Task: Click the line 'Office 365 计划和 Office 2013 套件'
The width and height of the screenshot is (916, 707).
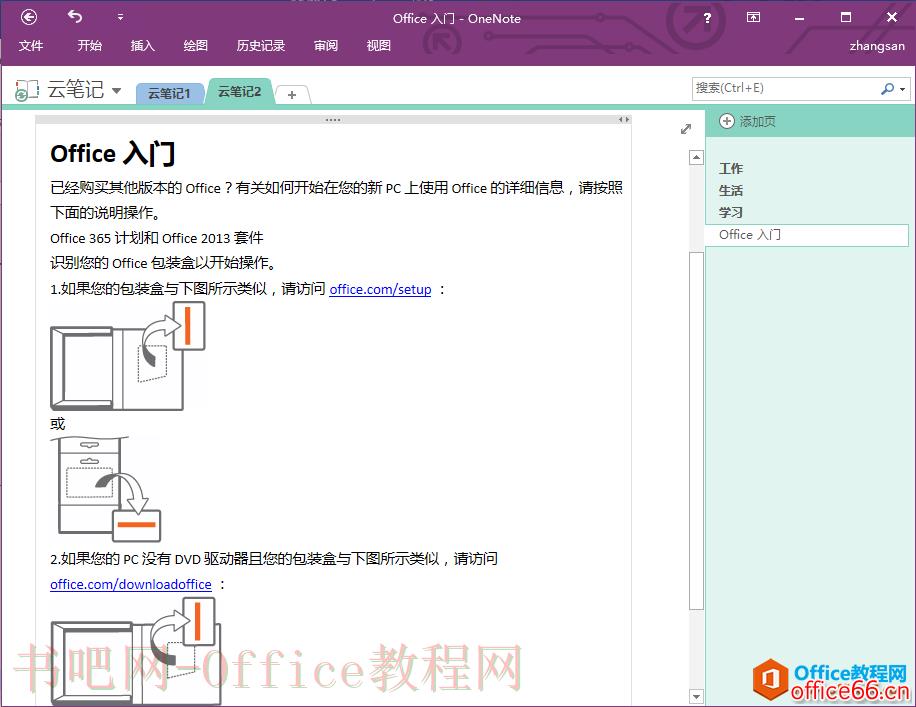Action: (157, 238)
